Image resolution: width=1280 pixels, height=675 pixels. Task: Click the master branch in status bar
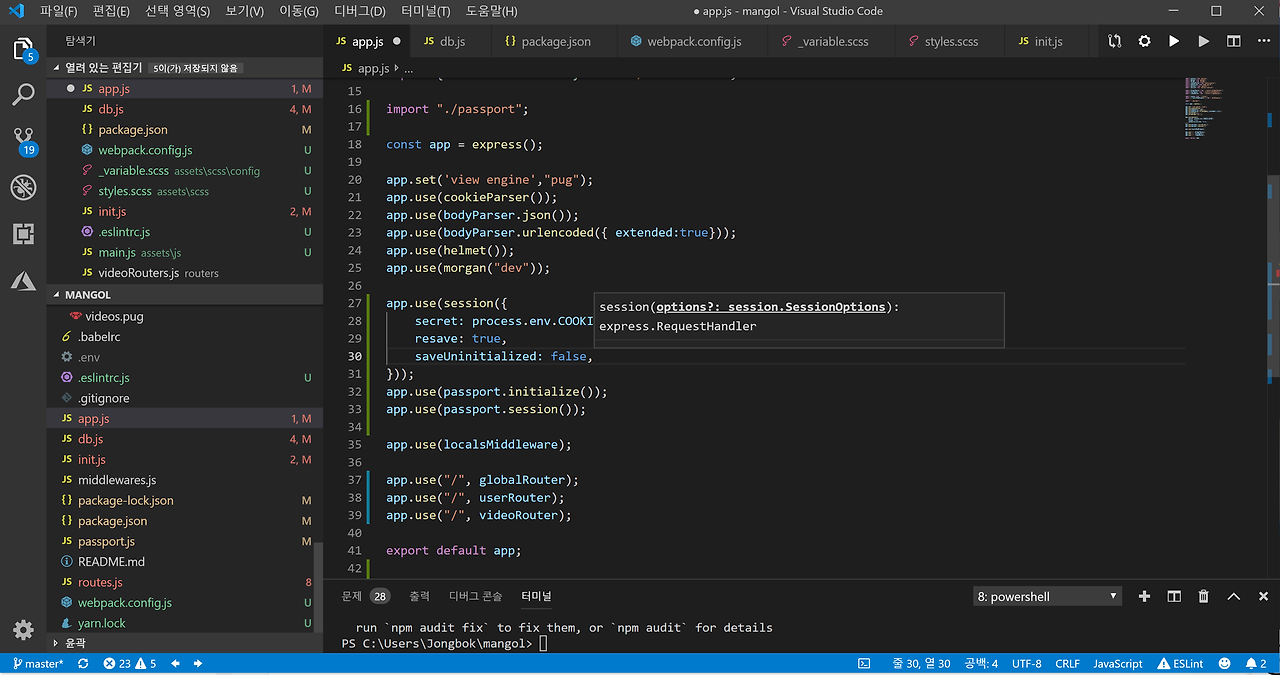coord(37,663)
